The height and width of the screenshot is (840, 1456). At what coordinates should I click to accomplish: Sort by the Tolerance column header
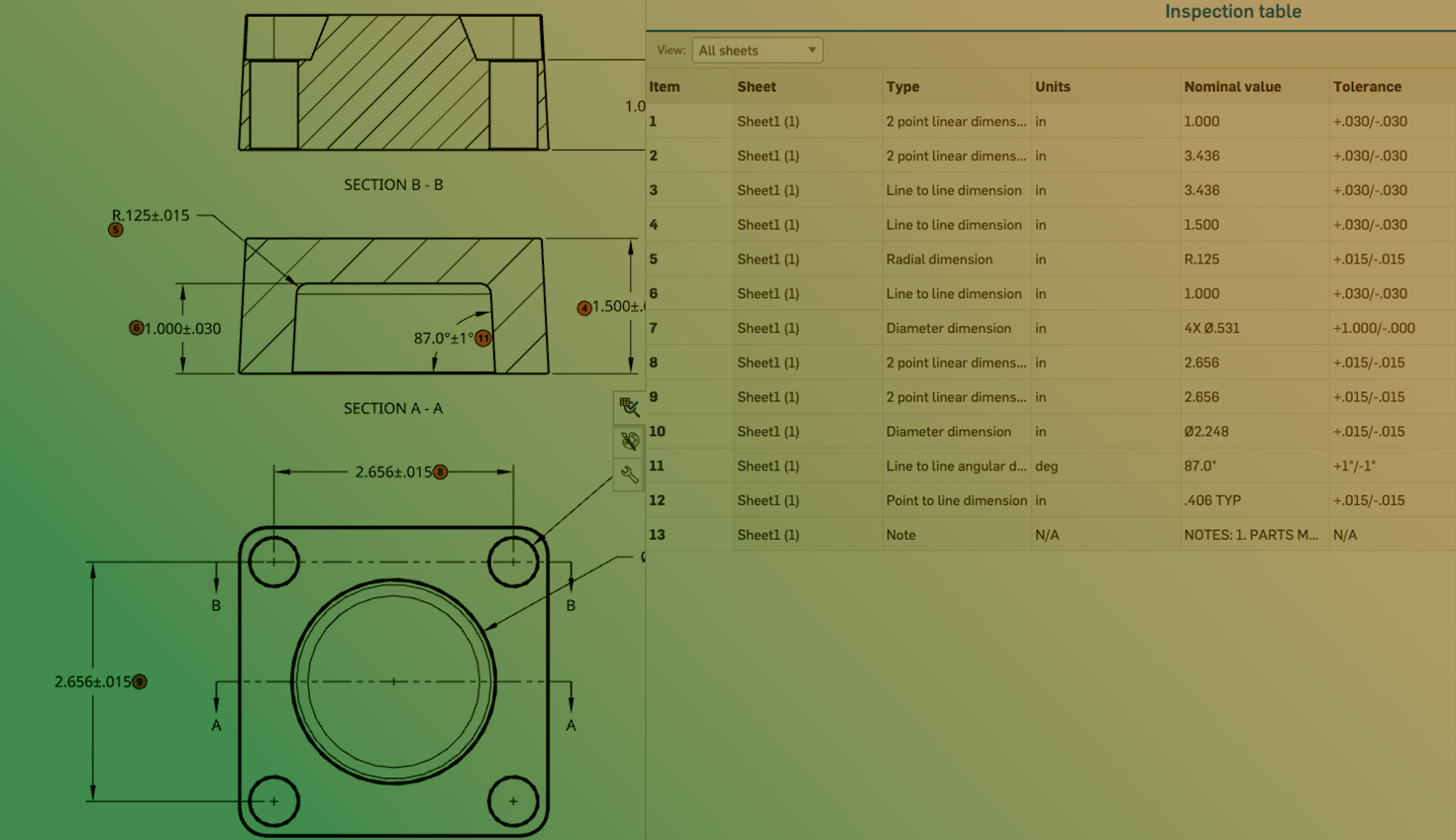point(1367,87)
